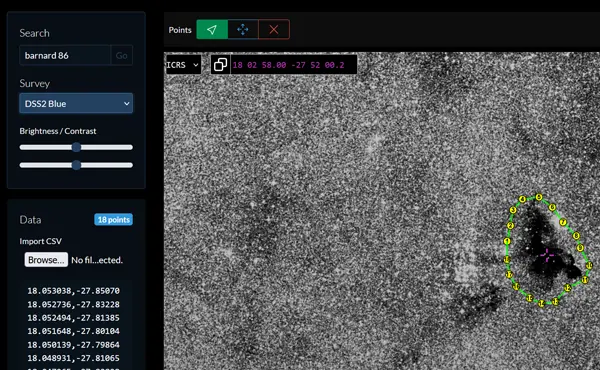The height and width of the screenshot is (370, 600).
Task: Click the Go search button
Action: (x=122, y=55)
